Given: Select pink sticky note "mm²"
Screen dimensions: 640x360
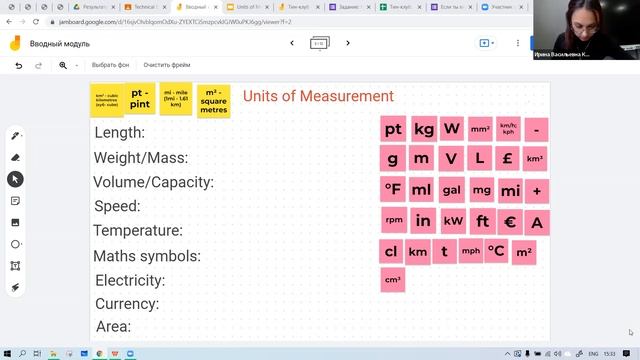Looking at the screenshot, I should tap(480, 129).
